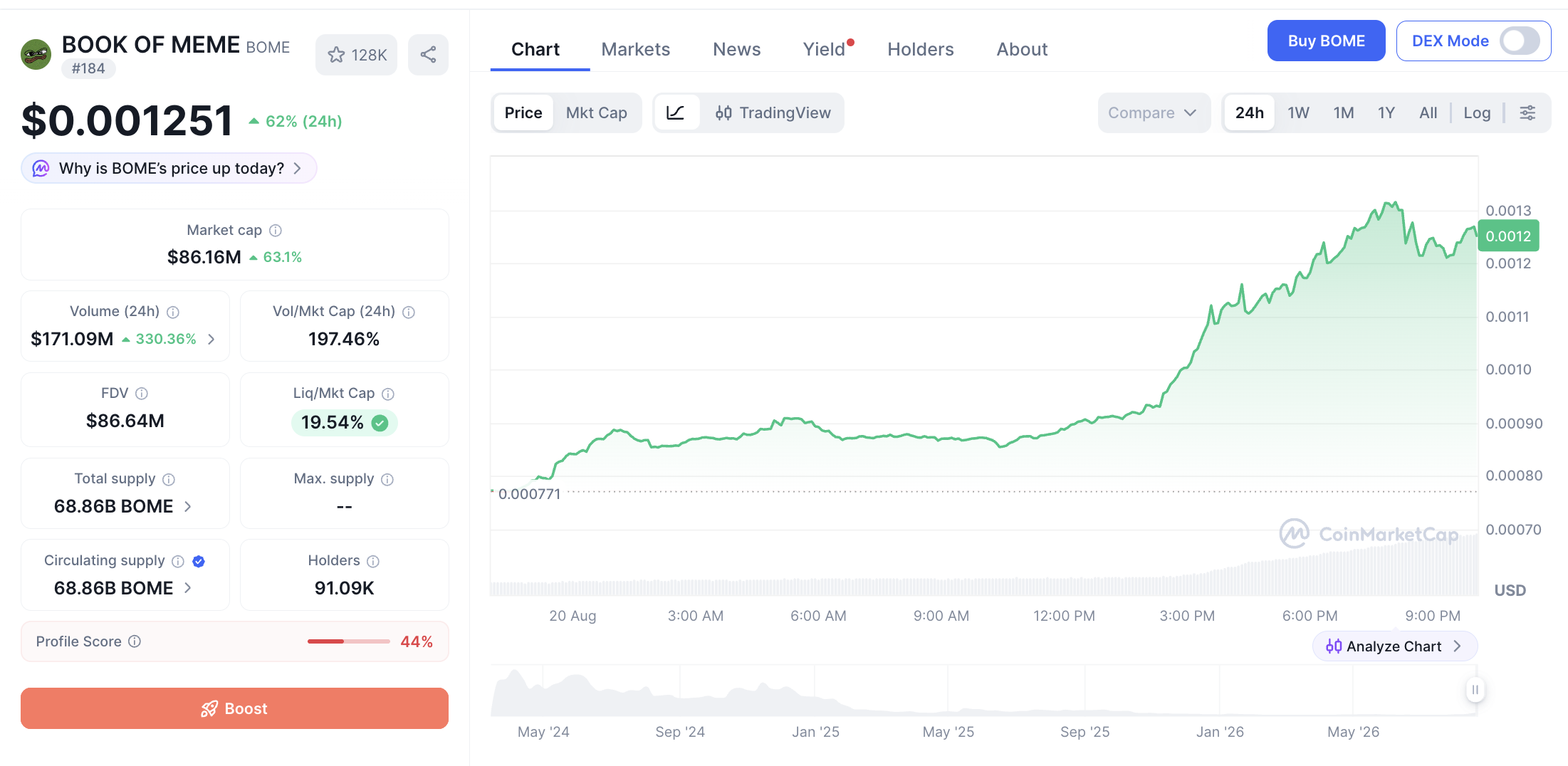Click the Buy BOME button
This screenshot has height=766, width=1568.
tap(1326, 41)
